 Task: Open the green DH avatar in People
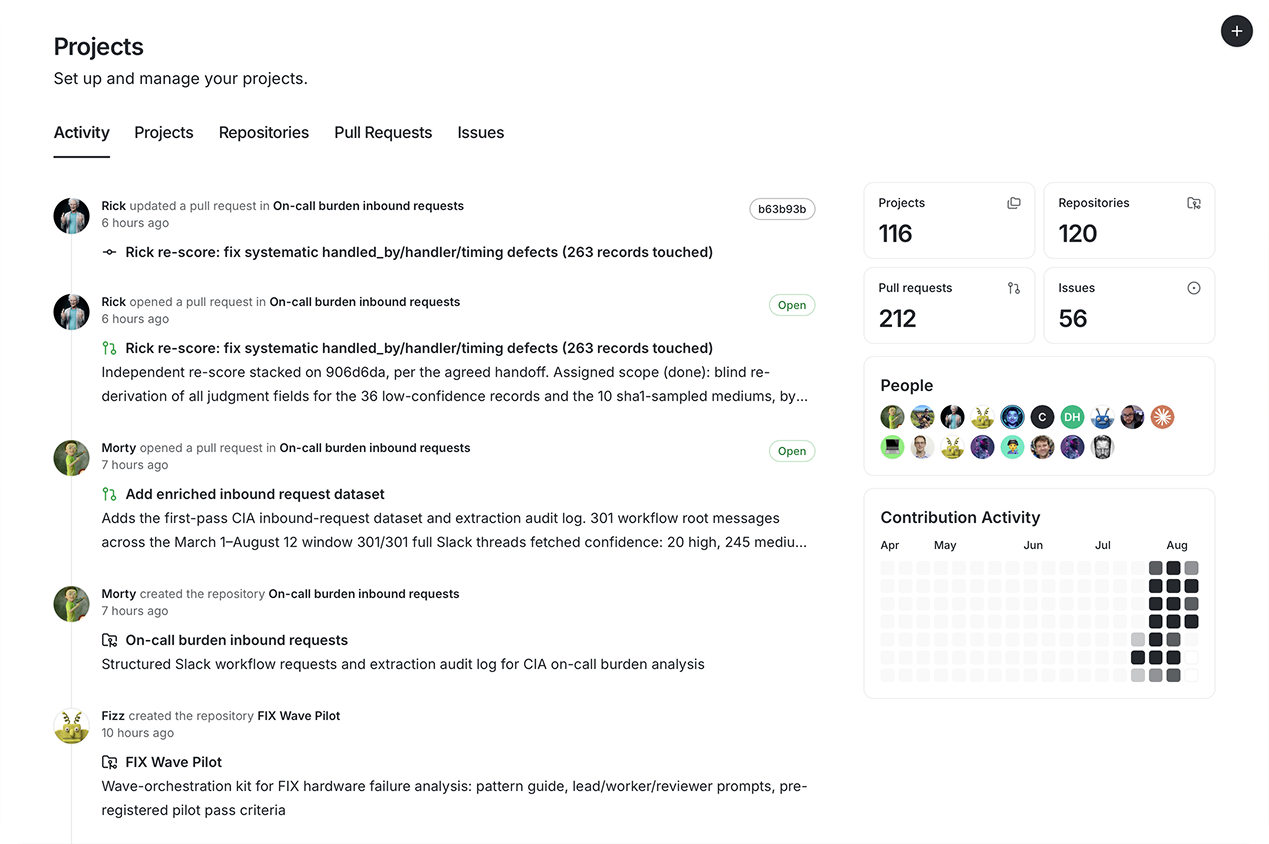click(x=1072, y=417)
